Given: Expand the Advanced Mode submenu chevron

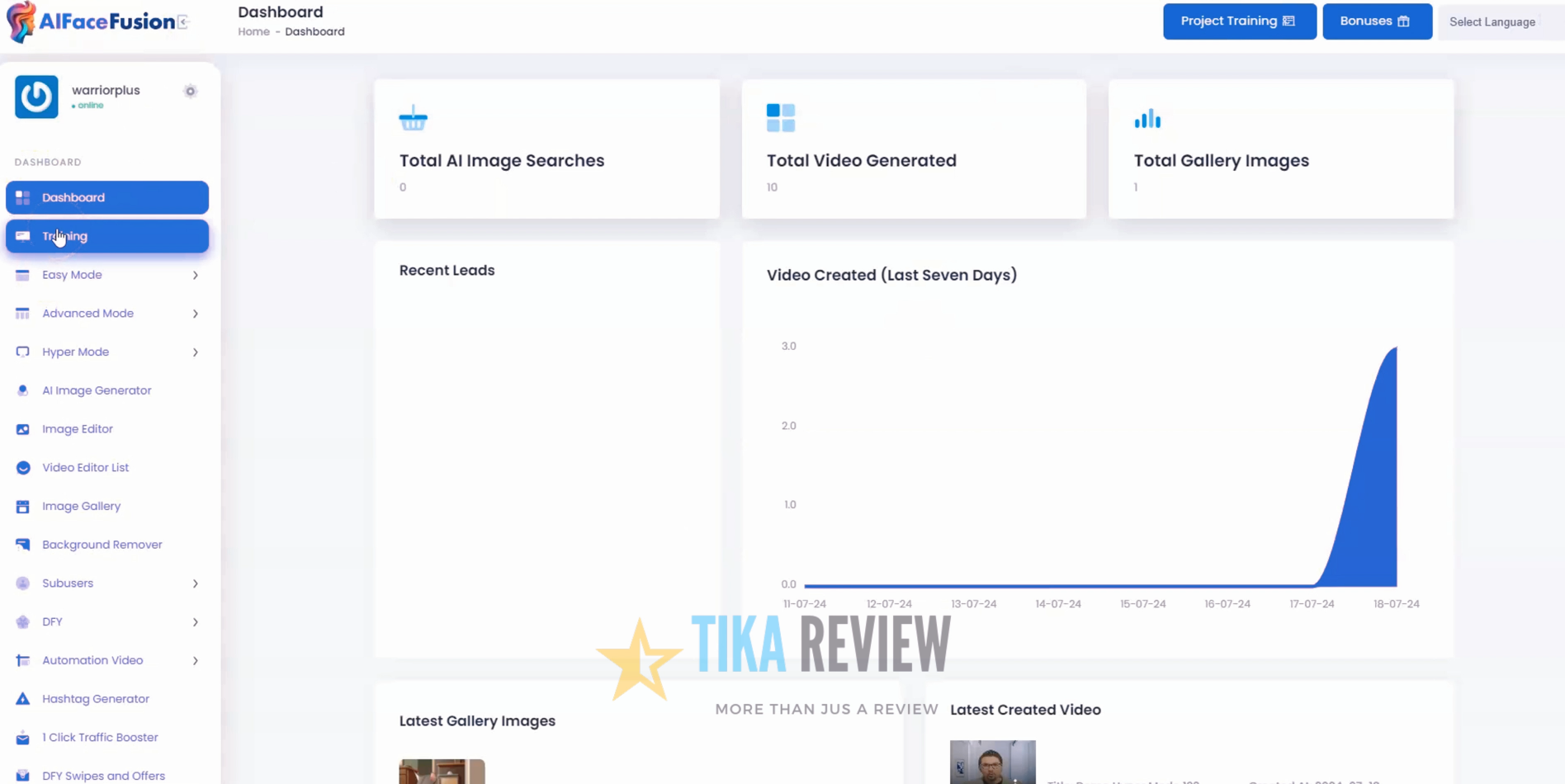Looking at the screenshot, I should pos(196,314).
